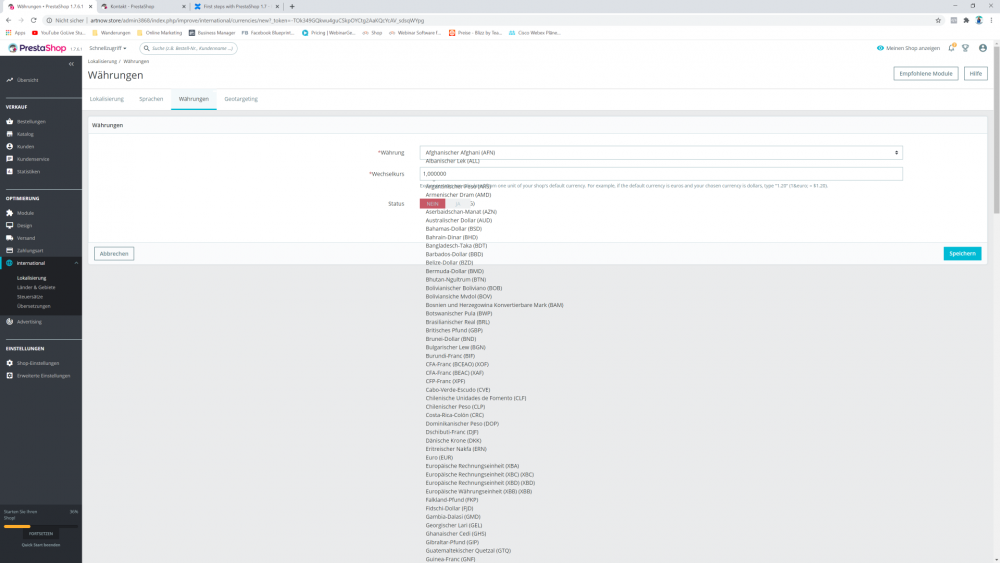Switch to the Sprachen tab

tap(151, 99)
